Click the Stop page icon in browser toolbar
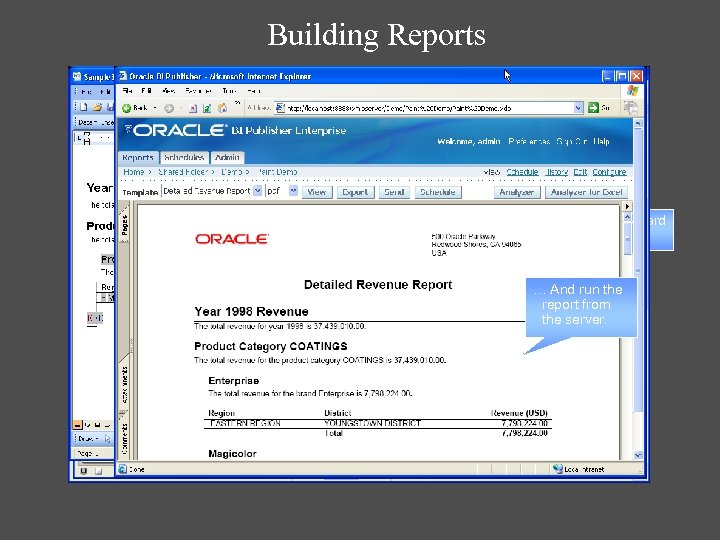 click(193, 108)
